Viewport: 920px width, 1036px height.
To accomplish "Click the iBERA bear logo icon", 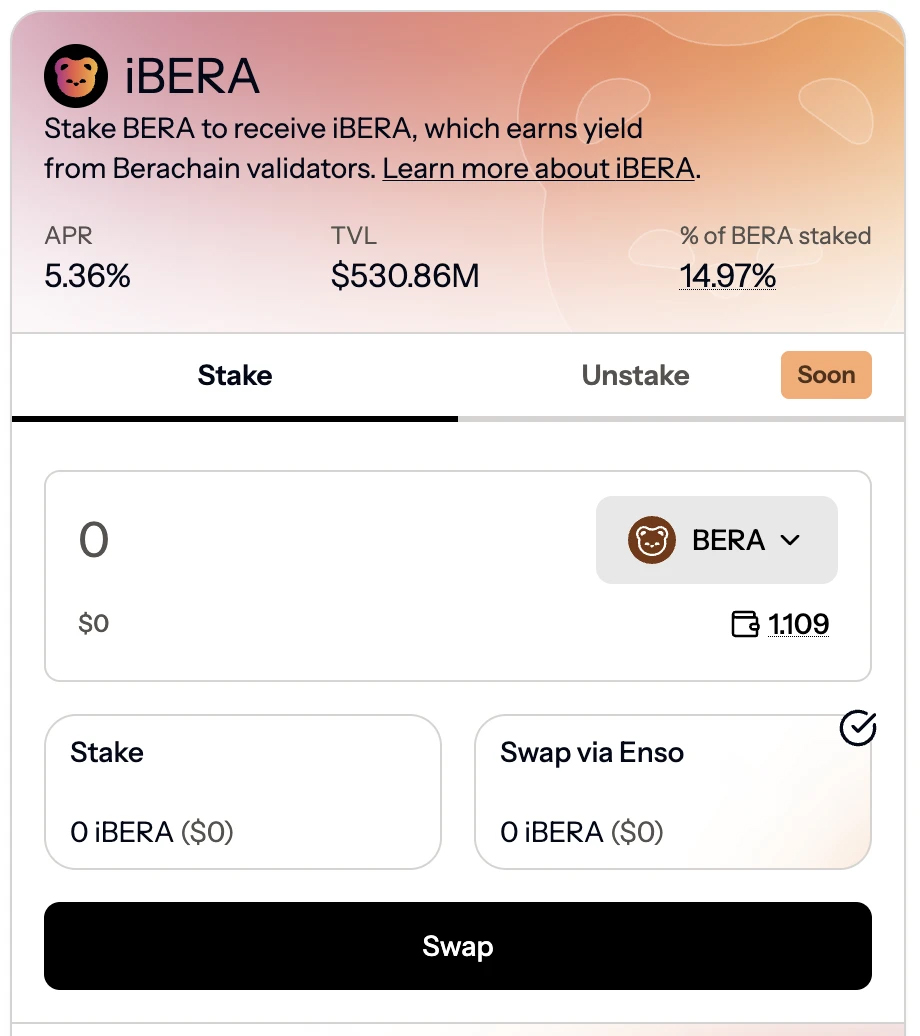I will coord(75,77).
